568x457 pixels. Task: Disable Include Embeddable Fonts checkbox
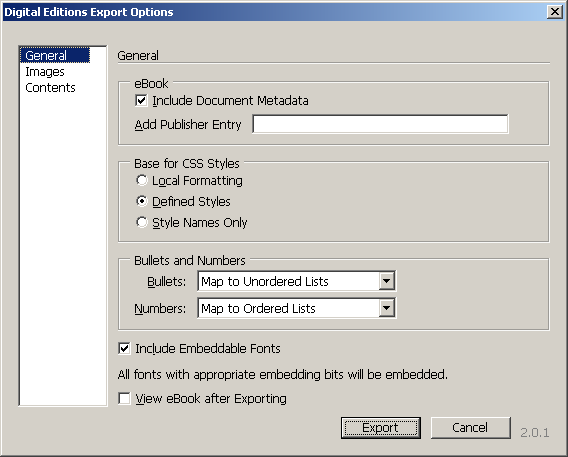point(124,348)
